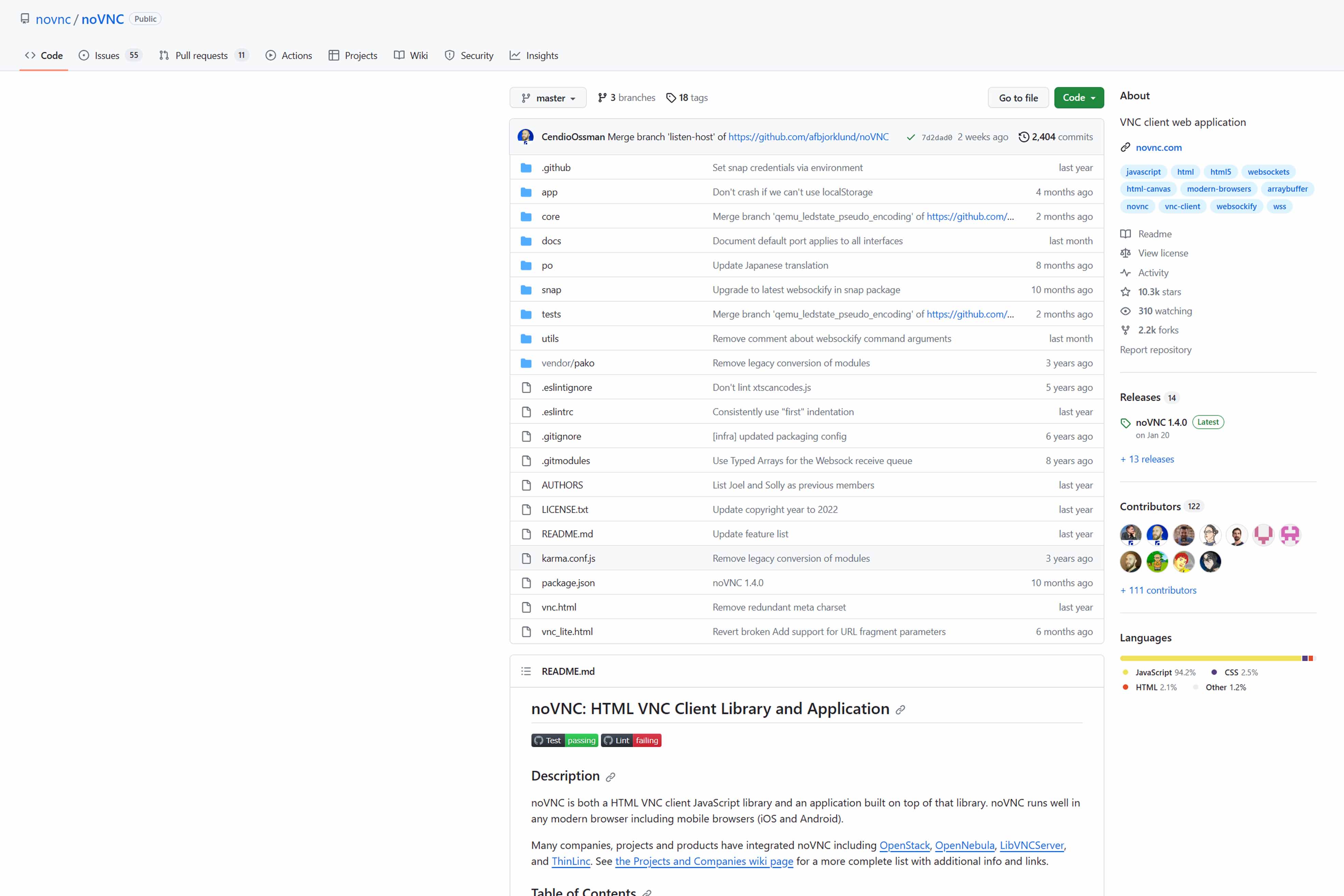
Task: Click the .gitignore file icon
Action: pyautogui.click(x=526, y=436)
